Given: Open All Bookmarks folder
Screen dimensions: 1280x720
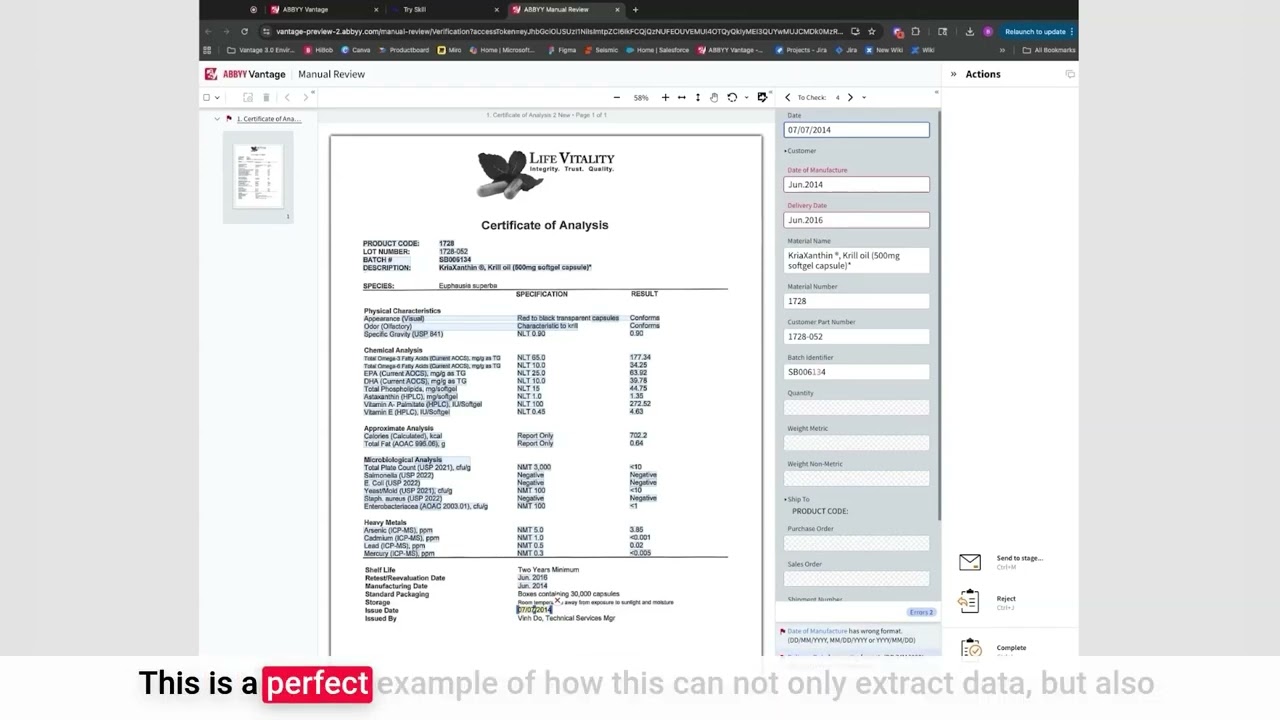Looking at the screenshot, I should 1049,50.
